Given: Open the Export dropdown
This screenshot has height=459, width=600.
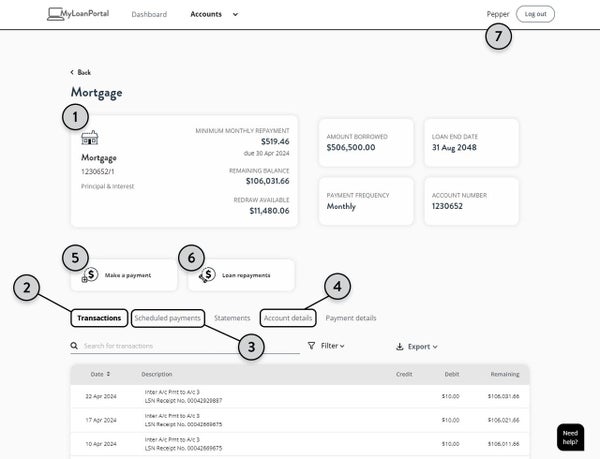Looking at the screenshot, I should coord(416,347).
